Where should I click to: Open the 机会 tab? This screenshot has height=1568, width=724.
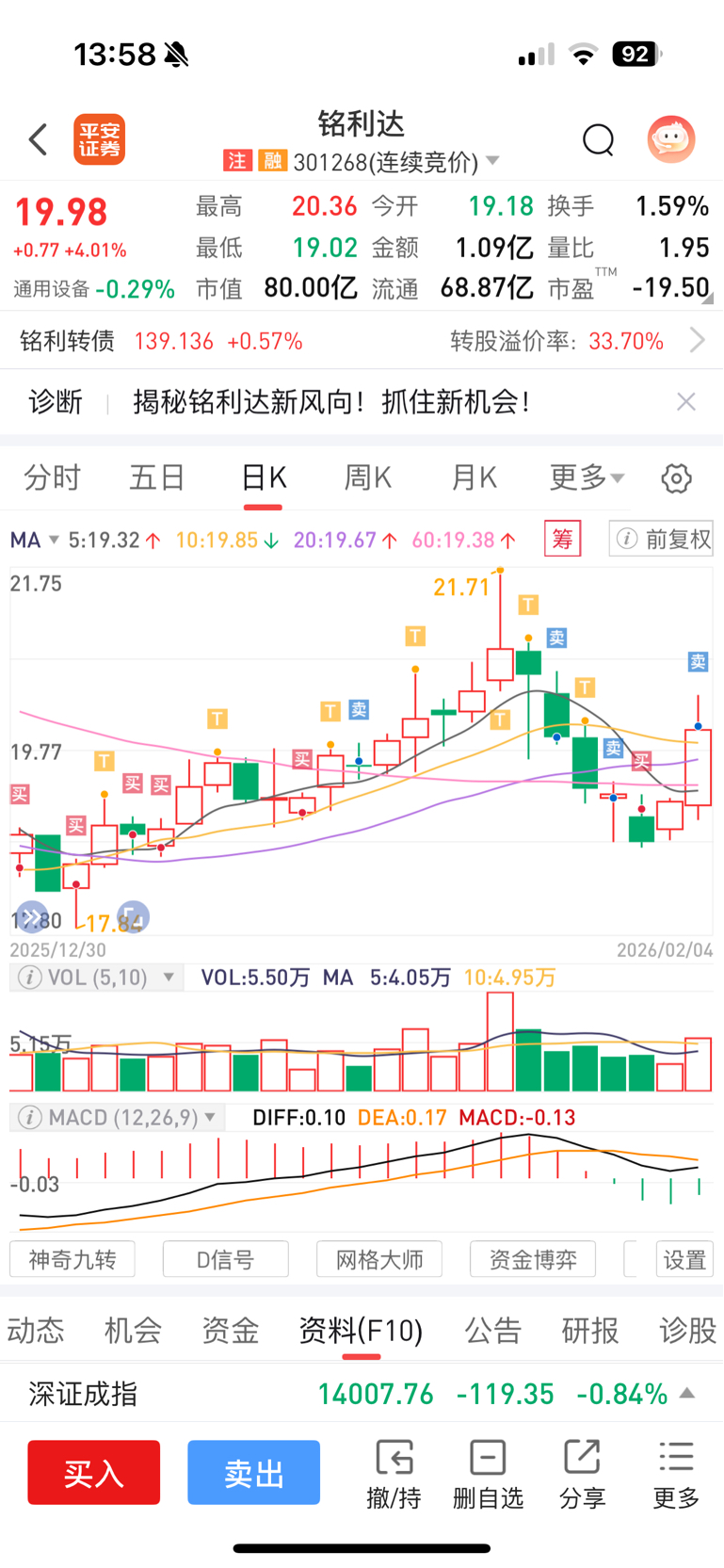click(x=133, y=1330)
